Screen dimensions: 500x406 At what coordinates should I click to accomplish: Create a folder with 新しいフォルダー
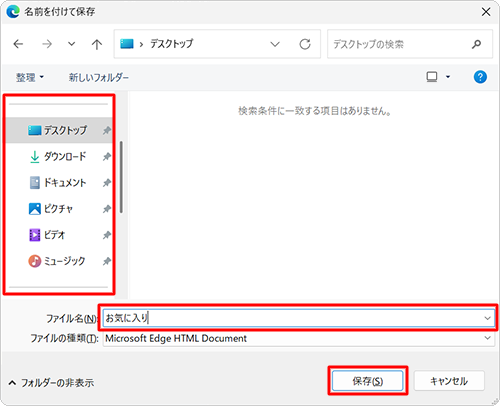pos(99,77)
